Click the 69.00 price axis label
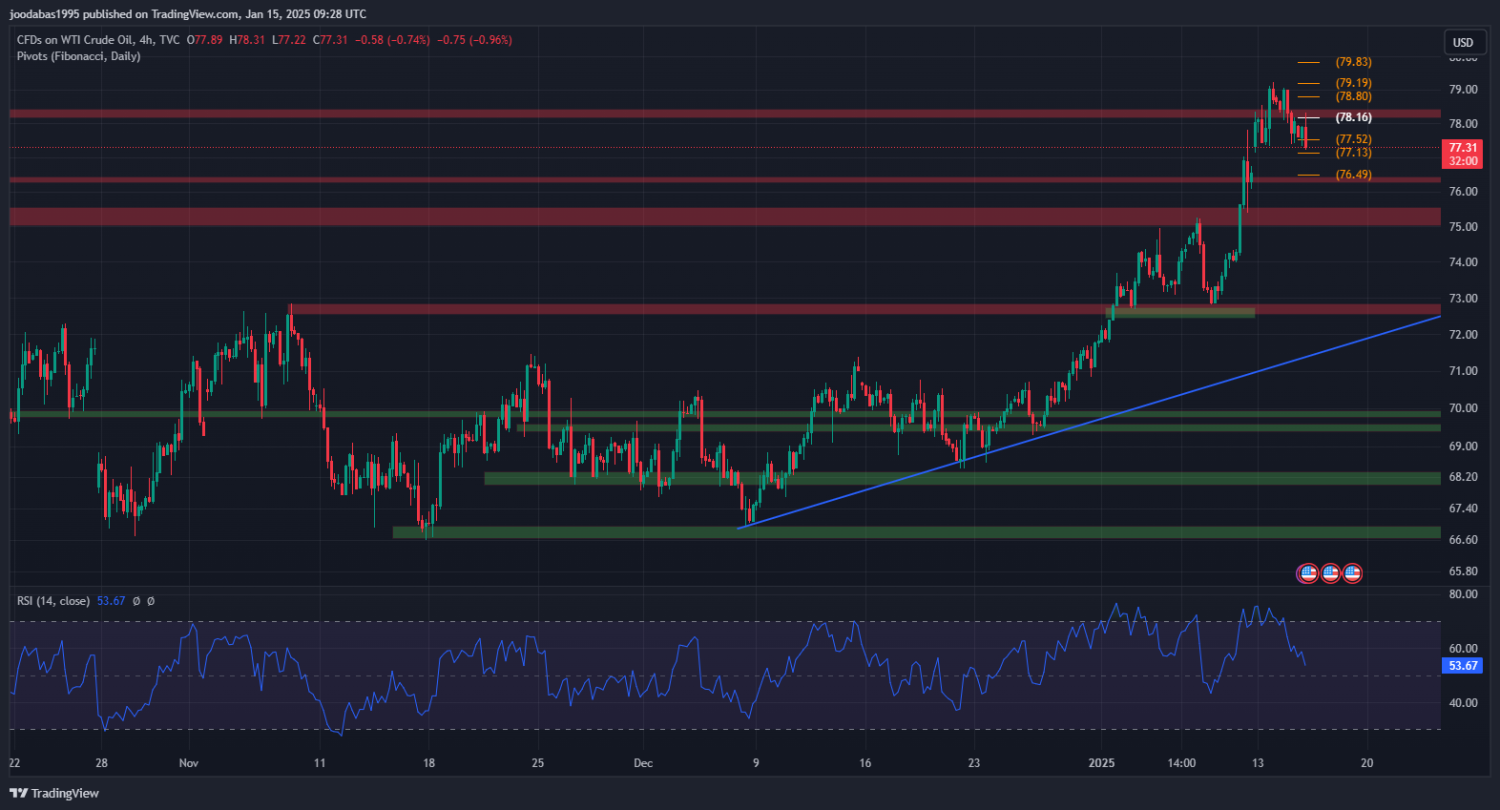Viewport: 1500px width, 810px height. point(1463,445)
